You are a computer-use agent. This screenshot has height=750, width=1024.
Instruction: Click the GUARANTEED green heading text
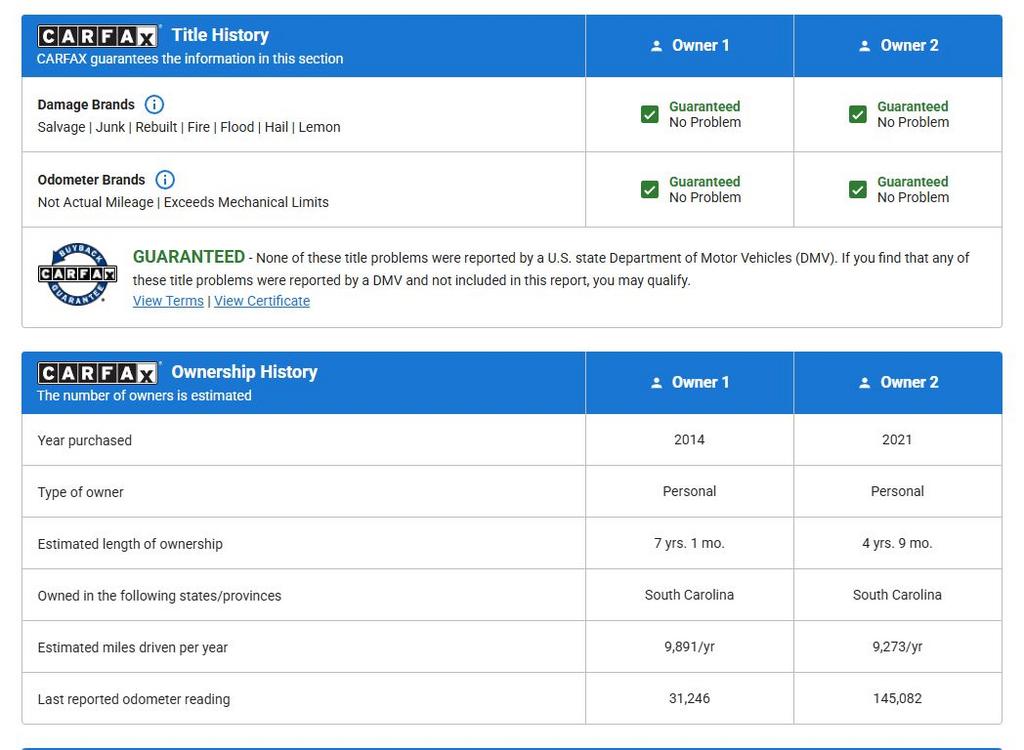point(189,257)
